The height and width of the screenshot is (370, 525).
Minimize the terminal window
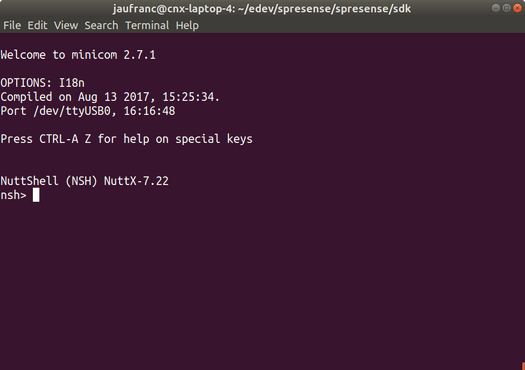pyautogui.click(x=496, y=8)
